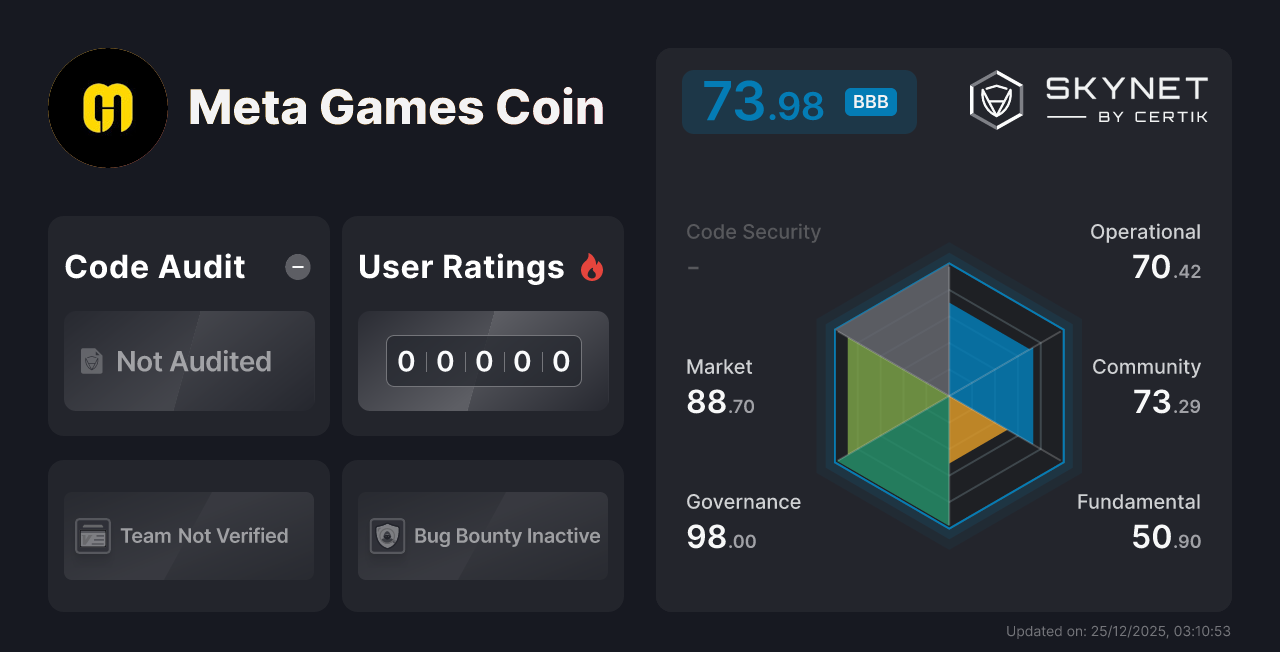
Task: Switch to the Governance section
Action: (x=743, y=518)
